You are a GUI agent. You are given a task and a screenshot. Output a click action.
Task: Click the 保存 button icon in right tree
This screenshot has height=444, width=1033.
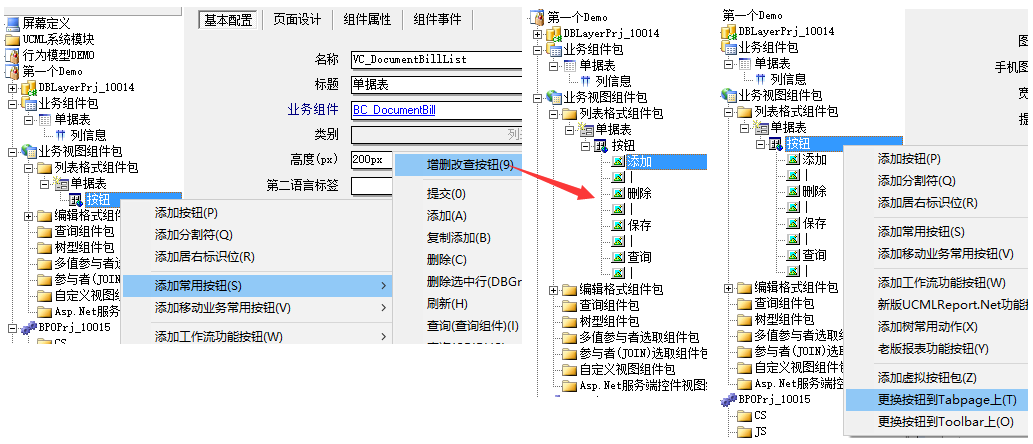coord(794,223)
